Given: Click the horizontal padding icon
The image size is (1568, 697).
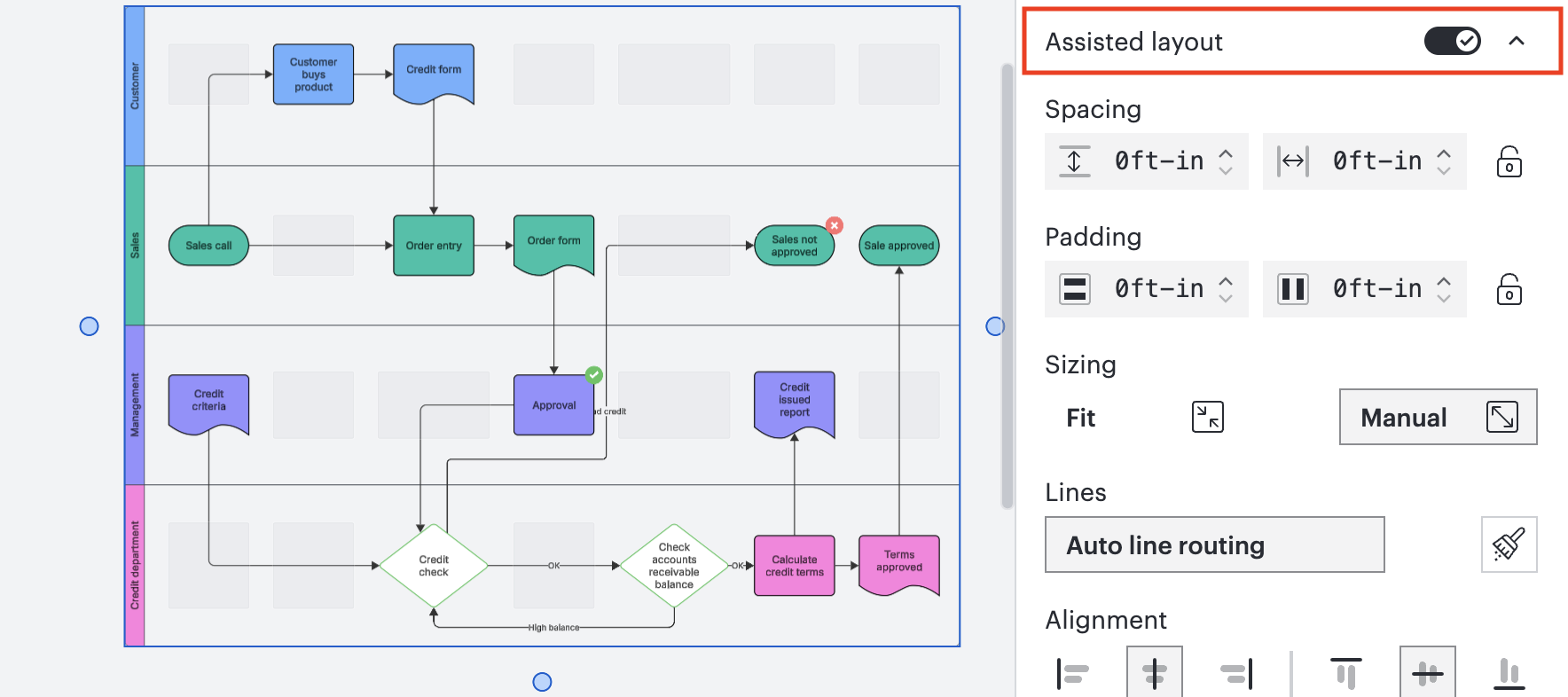Looking at the screenshot, I should click(1293, 289).
